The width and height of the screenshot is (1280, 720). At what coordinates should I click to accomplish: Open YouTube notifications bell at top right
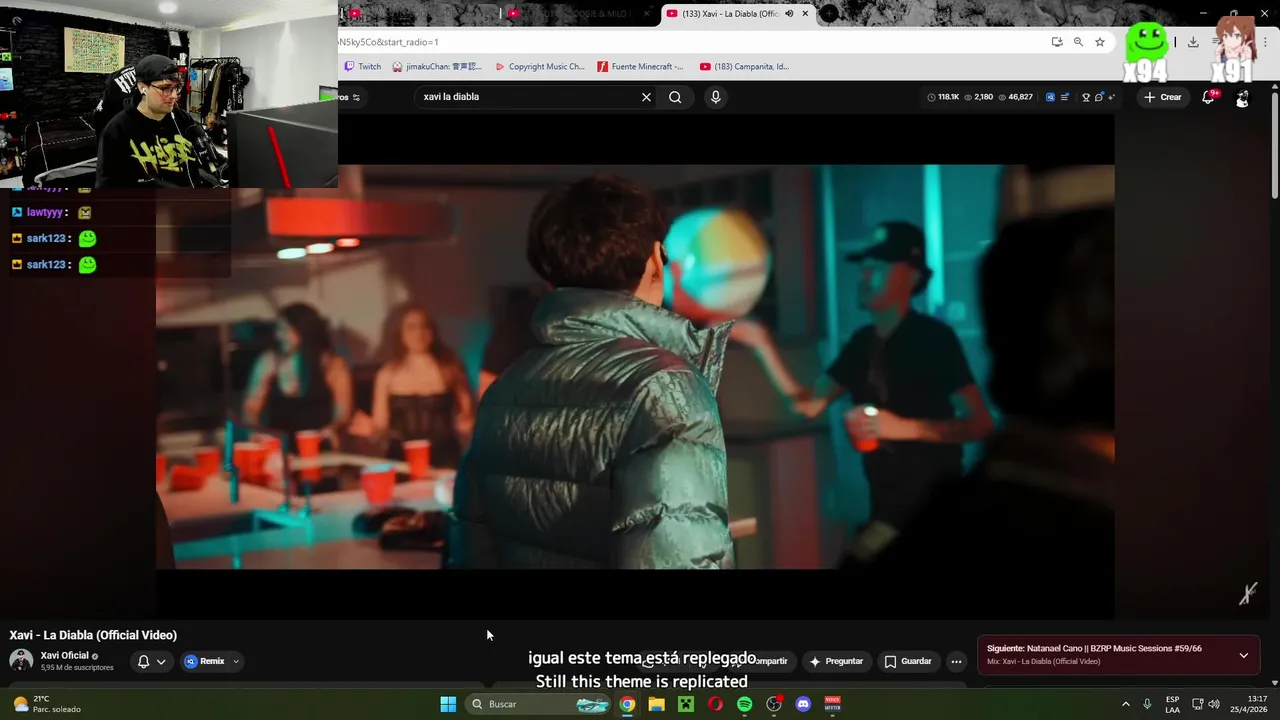pos(1208,97)
